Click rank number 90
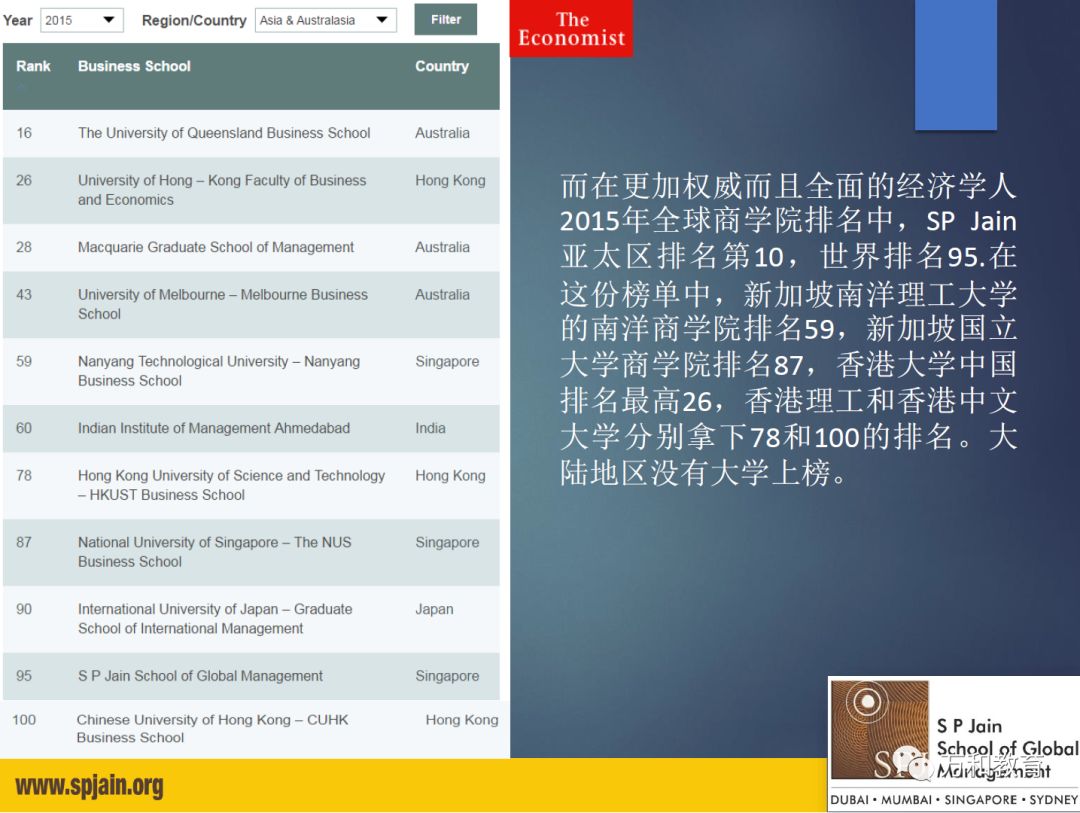The image size is (1080, 813). point(24,609)
